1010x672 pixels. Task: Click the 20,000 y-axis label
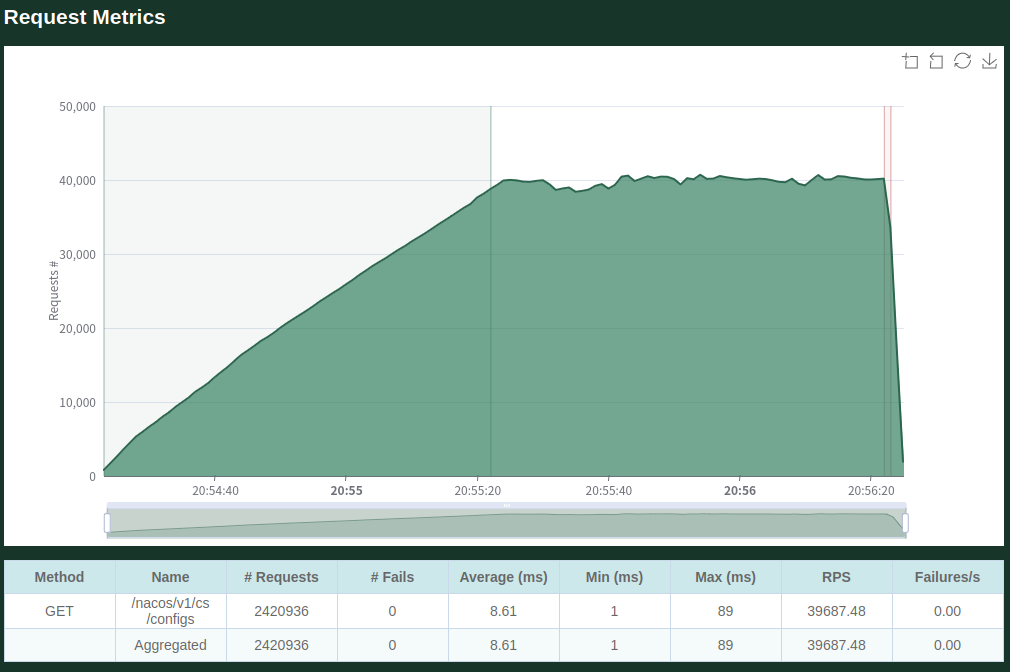pyautogui.click(x=77, y=329)
